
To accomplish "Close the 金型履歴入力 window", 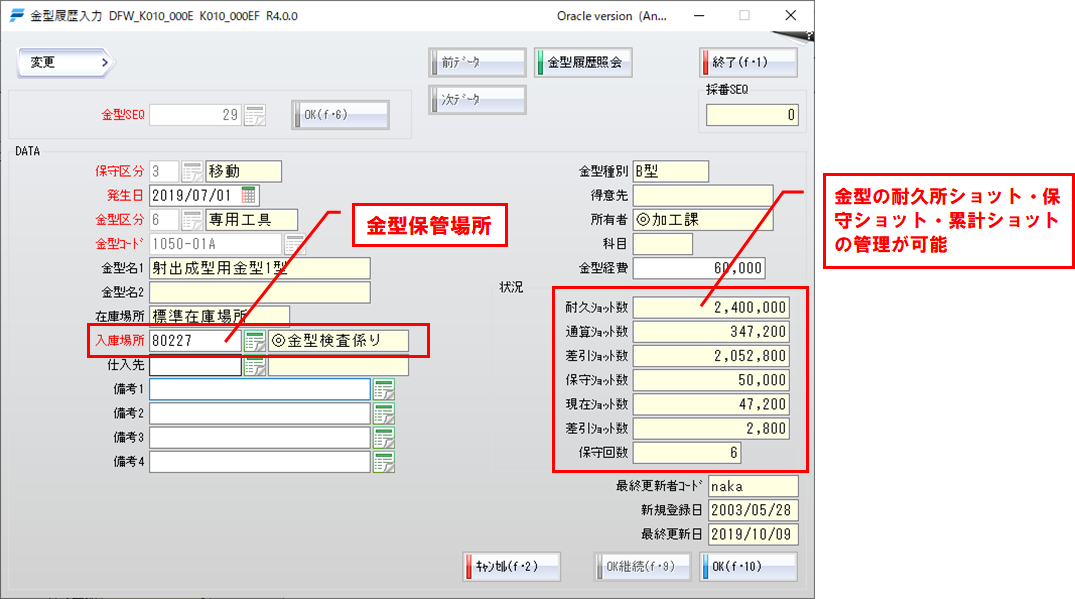I will point(790,15).
